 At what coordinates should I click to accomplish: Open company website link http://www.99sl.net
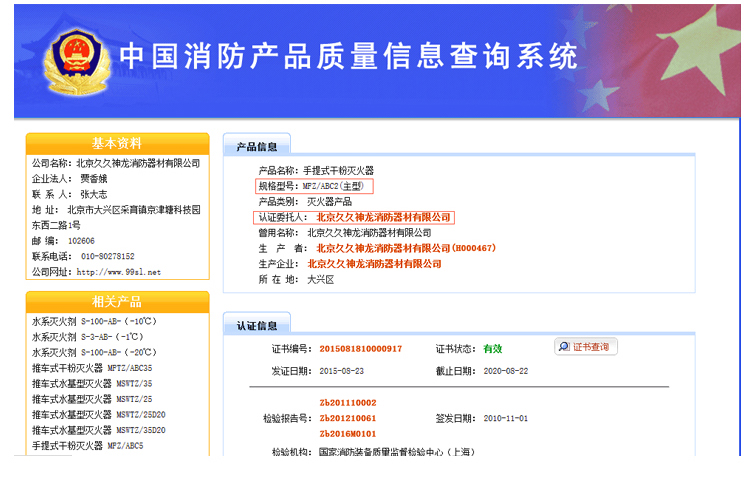(x=119, y=272)
